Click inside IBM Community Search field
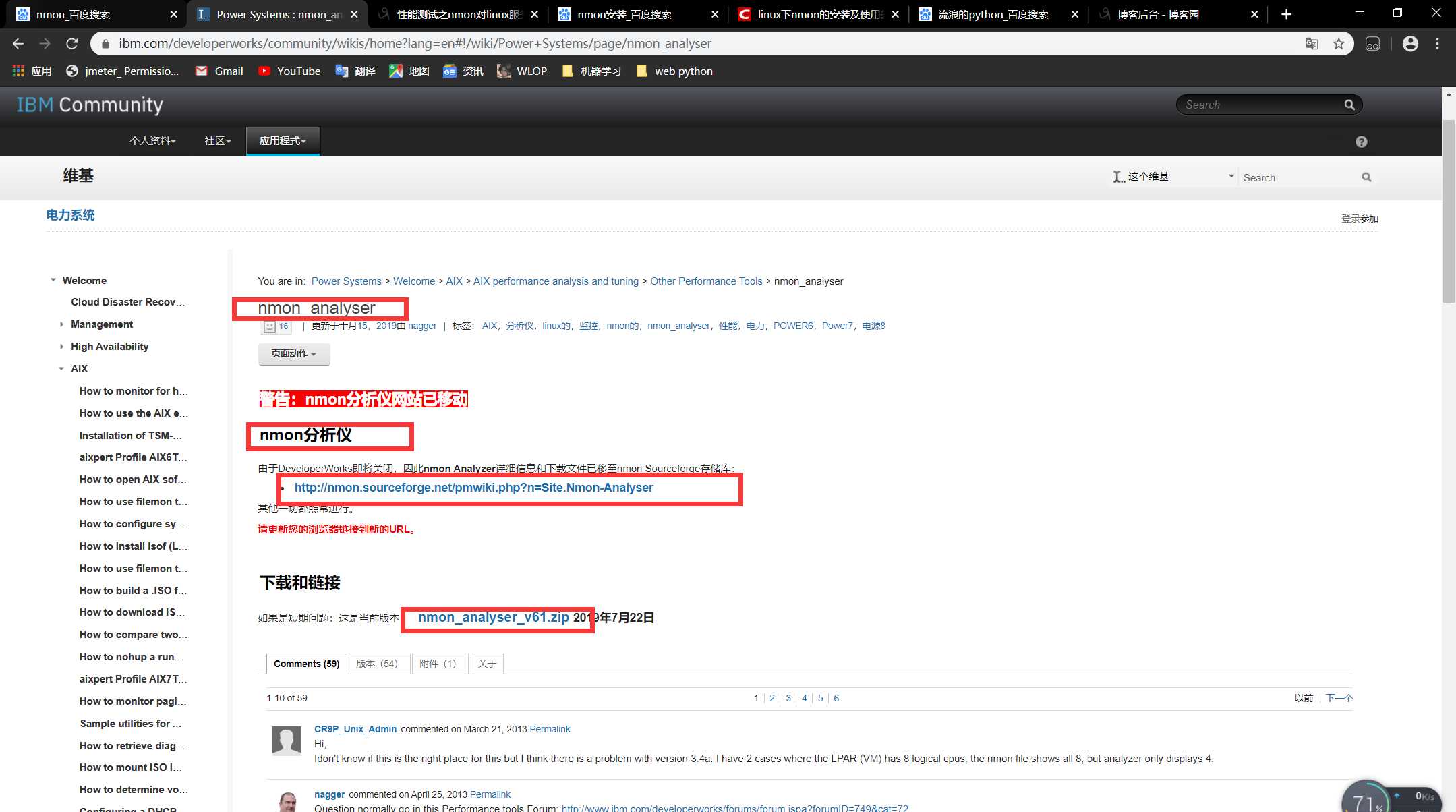The height and width of the screenshot is (812, 1456). [1261, 105]
